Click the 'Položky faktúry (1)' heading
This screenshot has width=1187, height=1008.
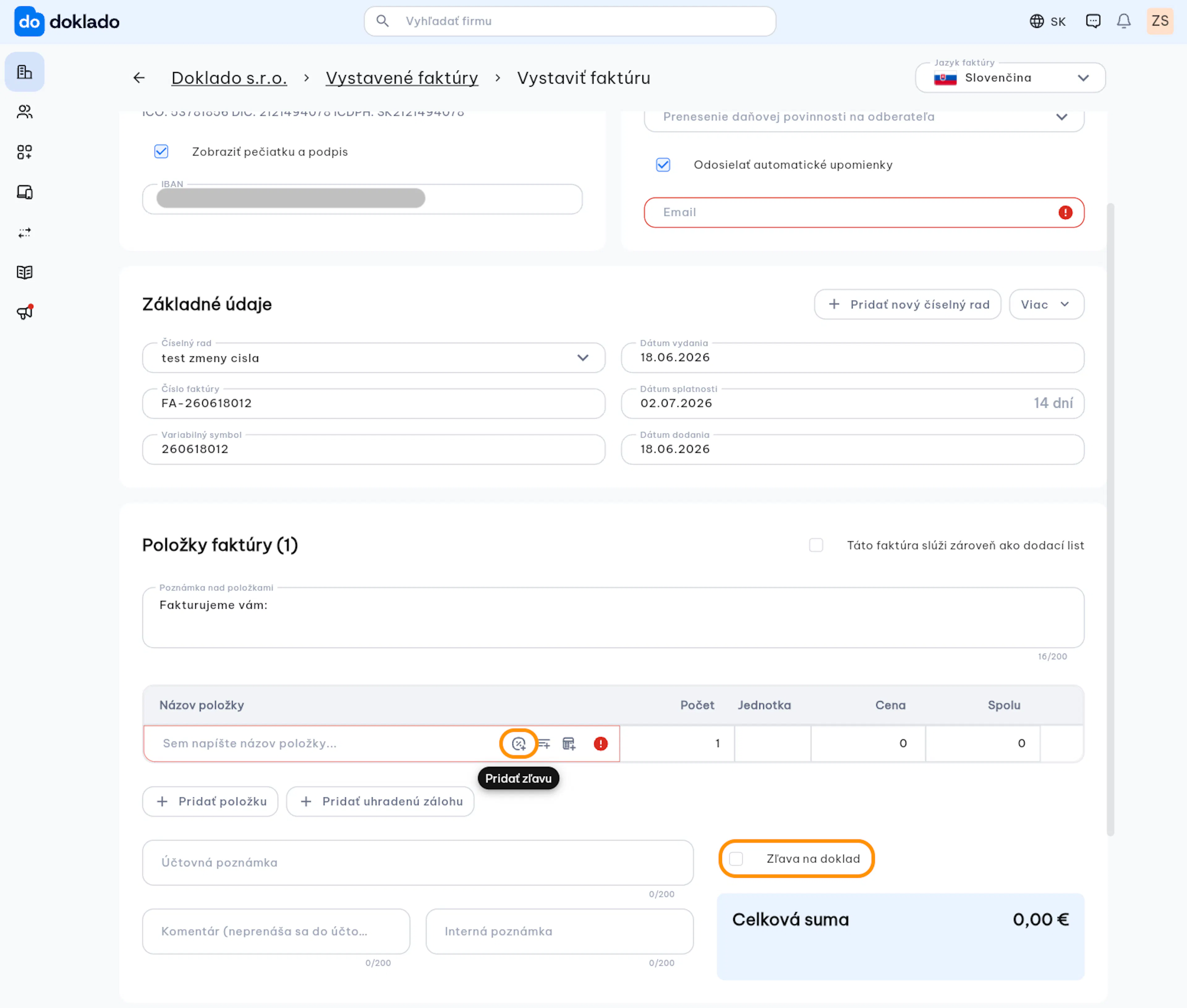220,545
